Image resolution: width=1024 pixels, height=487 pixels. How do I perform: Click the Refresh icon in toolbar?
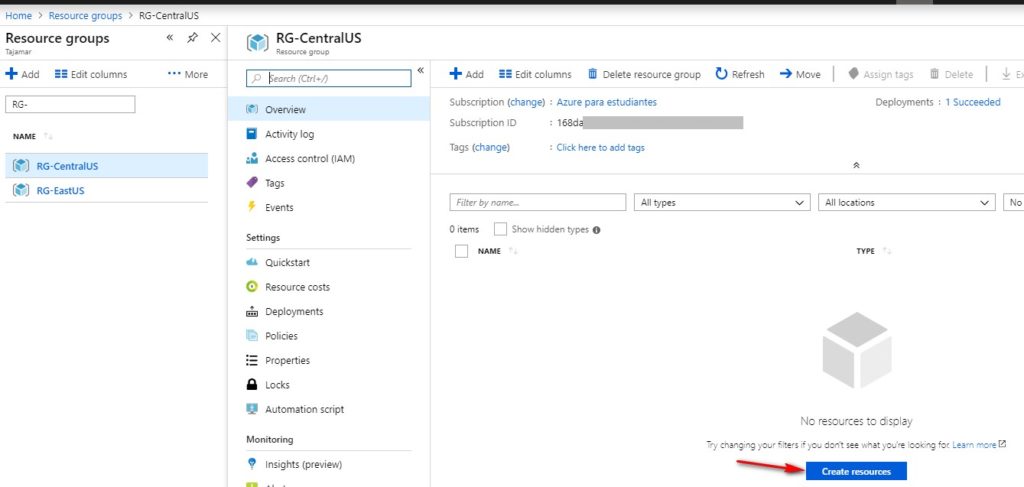(x=721, y=74)
